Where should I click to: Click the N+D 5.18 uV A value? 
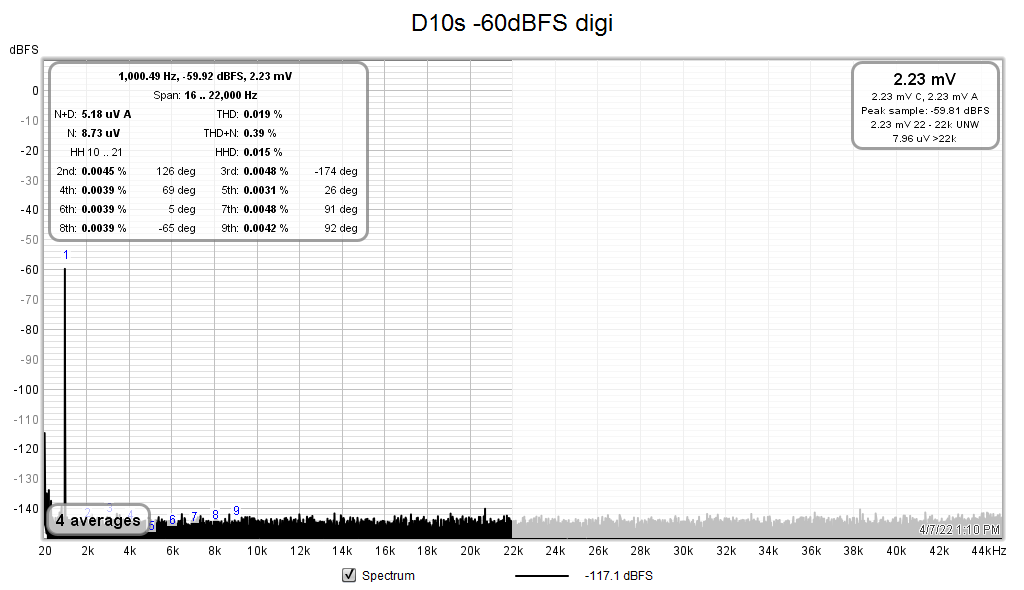click(x=106, y=114)
